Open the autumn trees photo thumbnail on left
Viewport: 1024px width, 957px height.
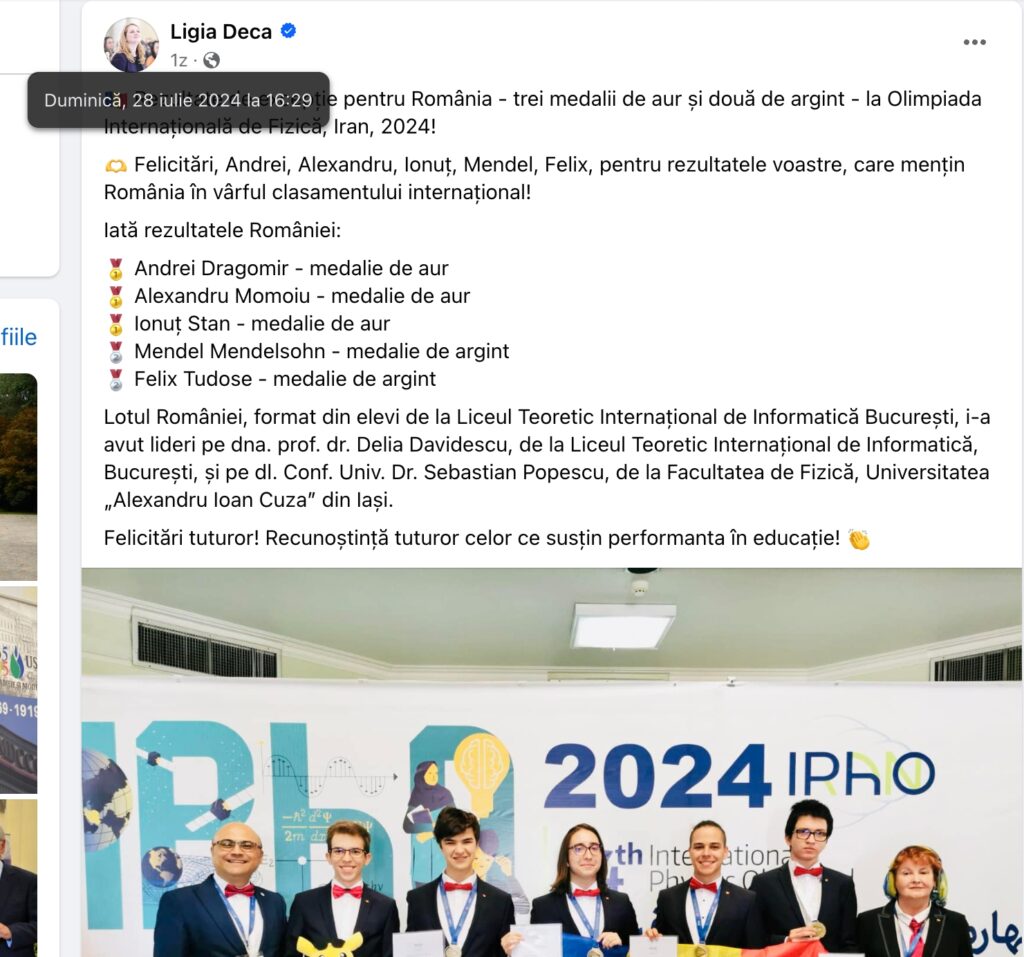click(x=18, y=477)
